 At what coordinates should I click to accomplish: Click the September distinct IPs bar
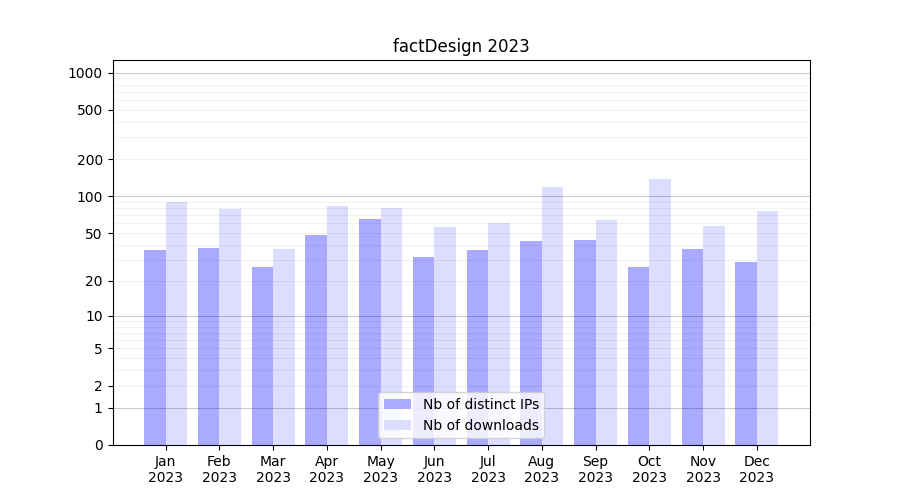[585, 342]
